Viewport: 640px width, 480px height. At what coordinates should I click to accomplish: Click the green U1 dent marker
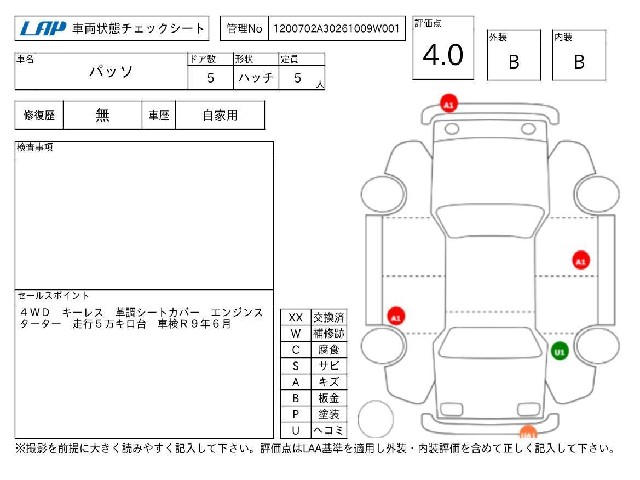559,351
